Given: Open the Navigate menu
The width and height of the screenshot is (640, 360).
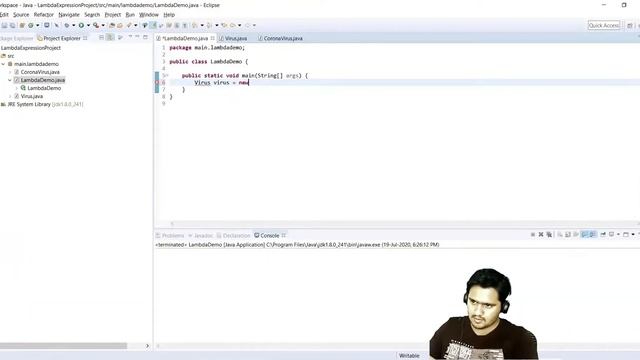Looking at the screenshot, I should (69, 15).
